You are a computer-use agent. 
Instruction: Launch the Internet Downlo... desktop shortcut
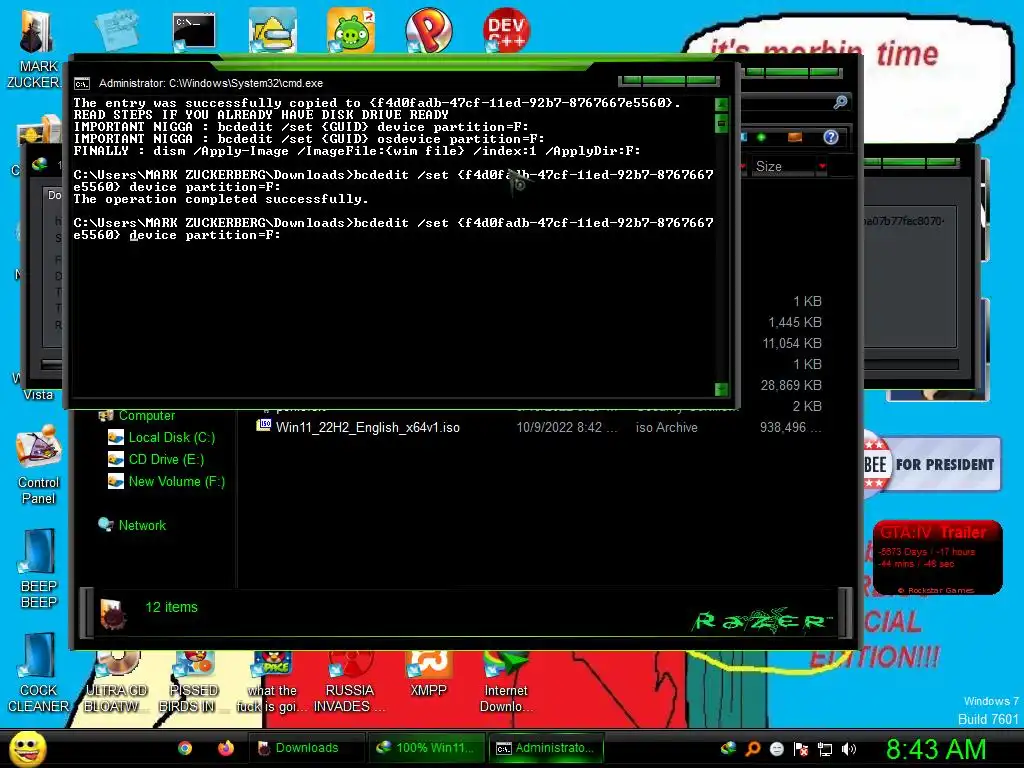point(506,682)
